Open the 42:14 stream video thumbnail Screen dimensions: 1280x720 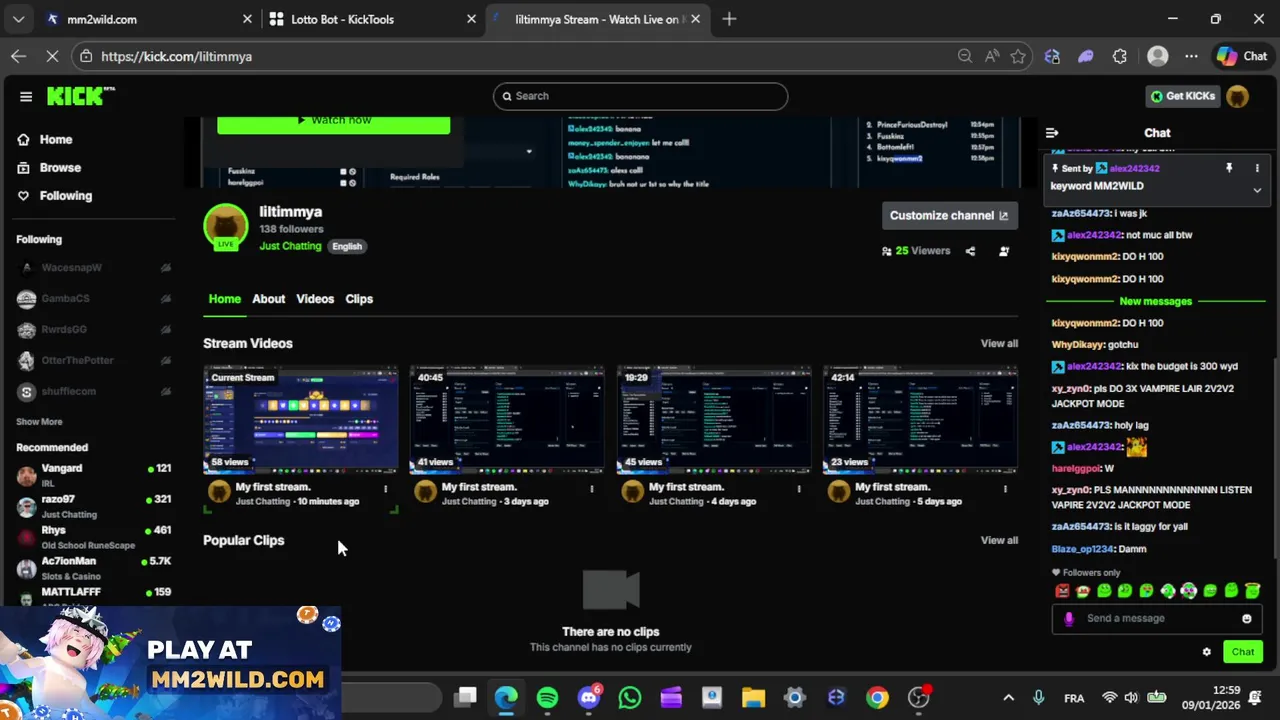920,419
